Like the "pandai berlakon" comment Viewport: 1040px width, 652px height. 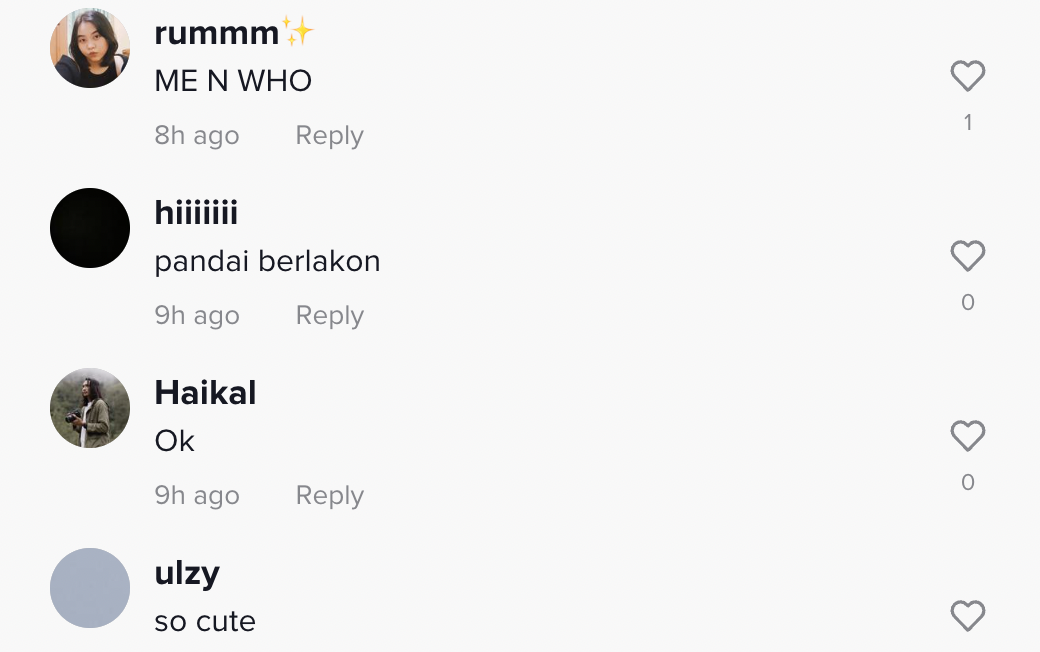pos(967,257)
